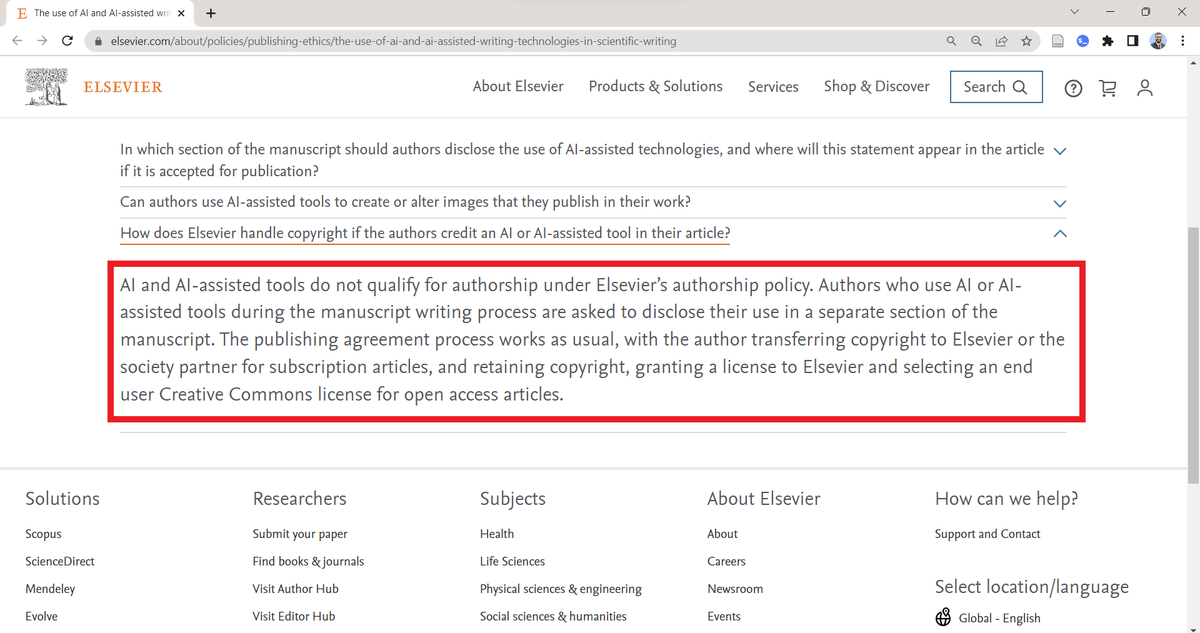The image size is (1200, 633).
Task: Close the current Elsevier tab
Action: pos(181,13)
